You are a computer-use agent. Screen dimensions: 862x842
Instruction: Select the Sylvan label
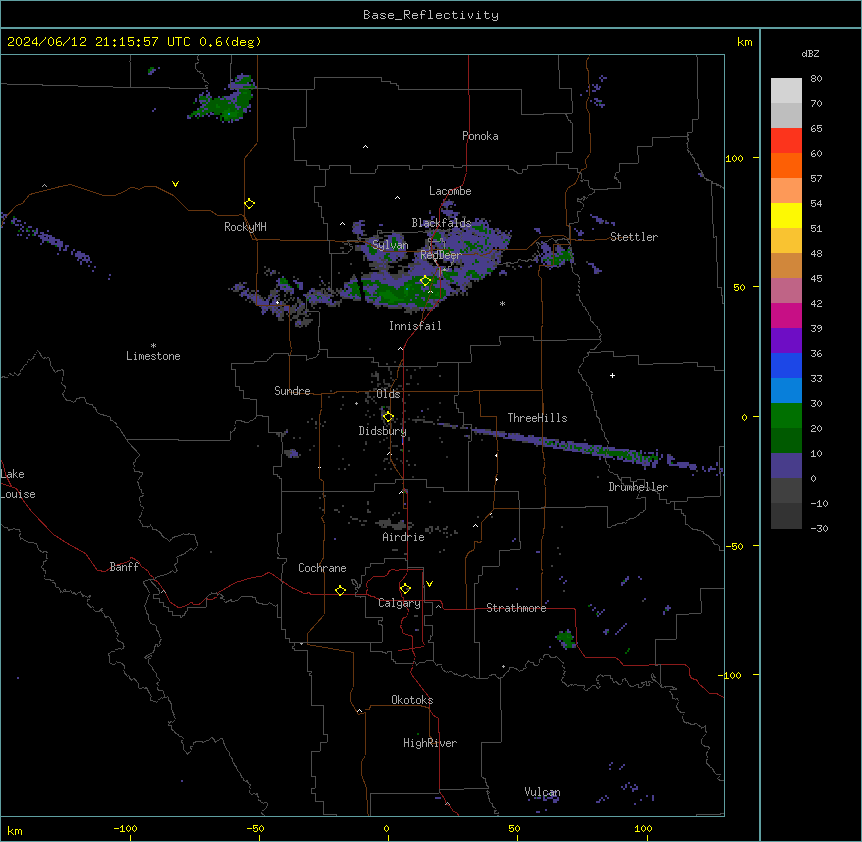click(390, 245)
